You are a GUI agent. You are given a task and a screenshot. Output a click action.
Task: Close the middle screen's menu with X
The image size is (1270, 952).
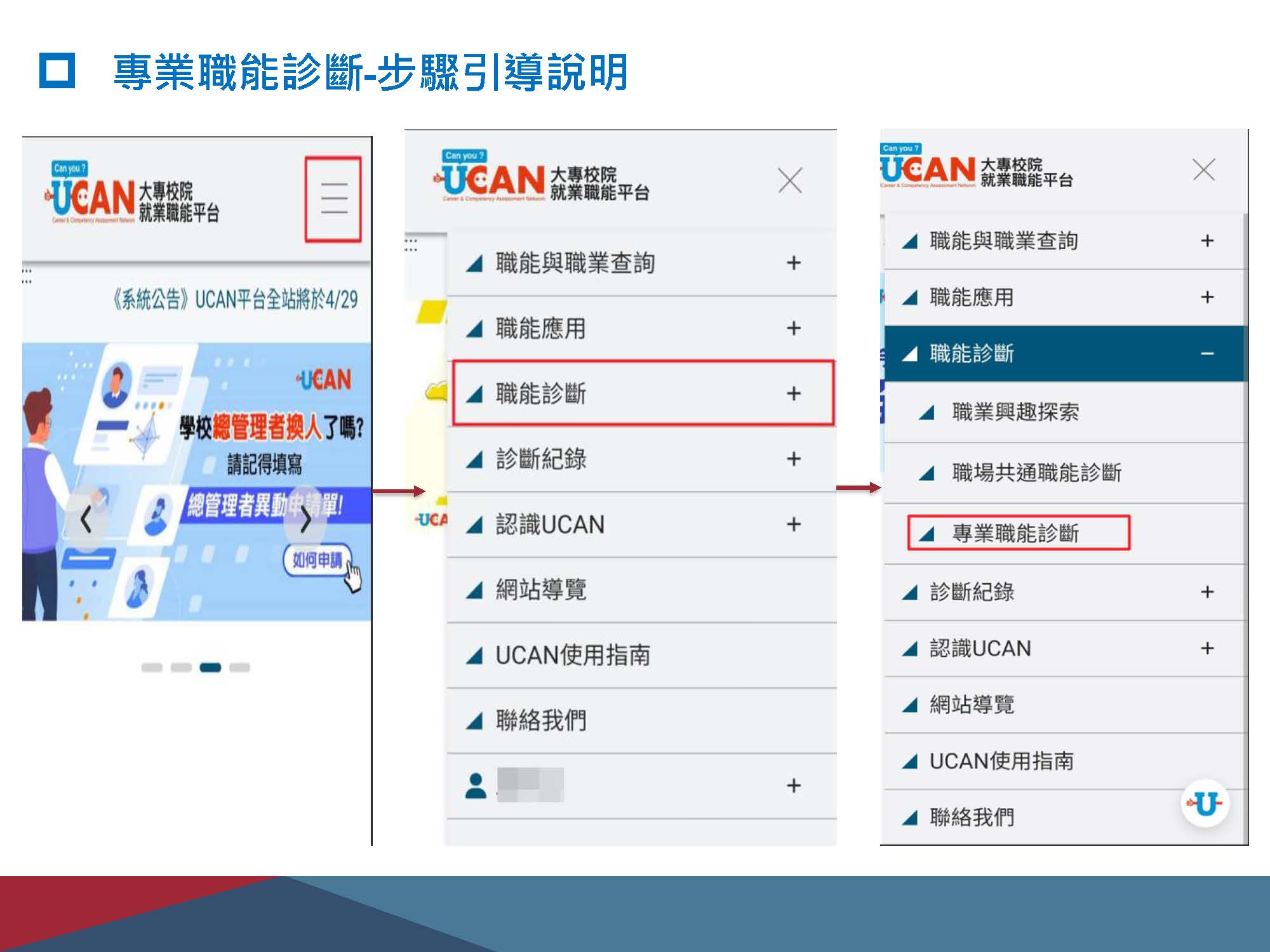(790, 181)
